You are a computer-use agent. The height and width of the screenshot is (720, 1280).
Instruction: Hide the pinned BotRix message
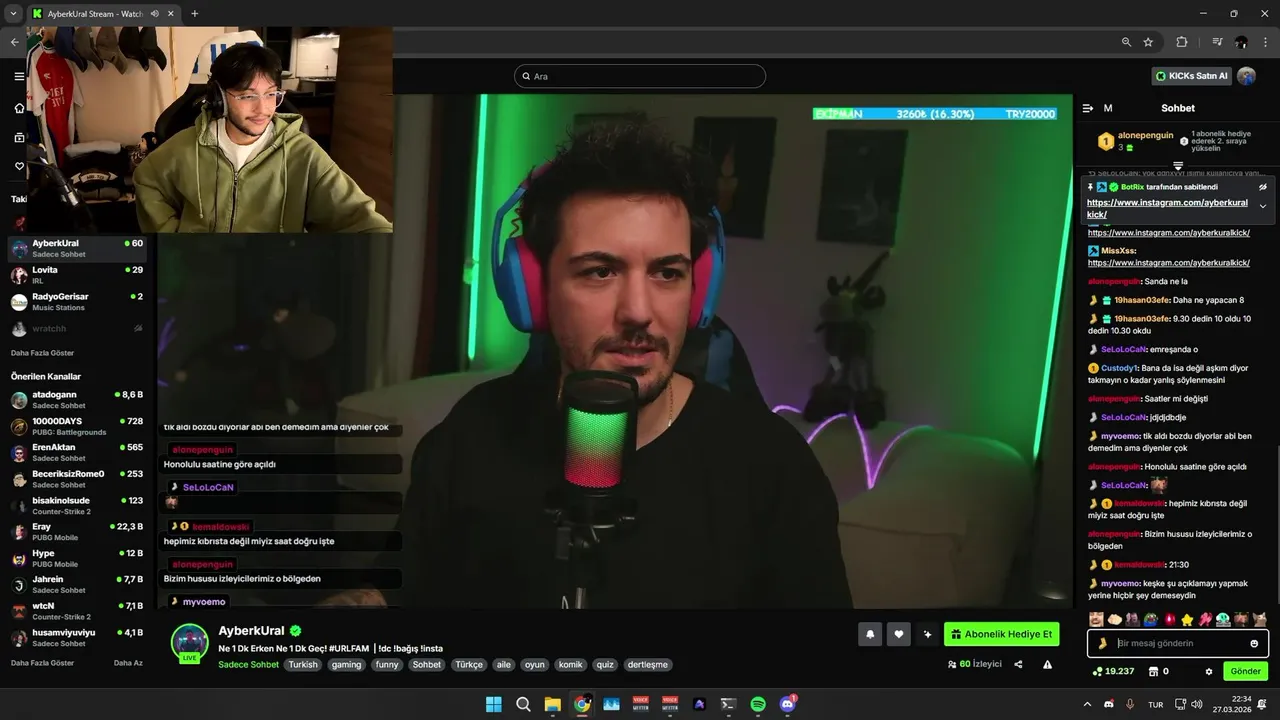coord(1262,187)
